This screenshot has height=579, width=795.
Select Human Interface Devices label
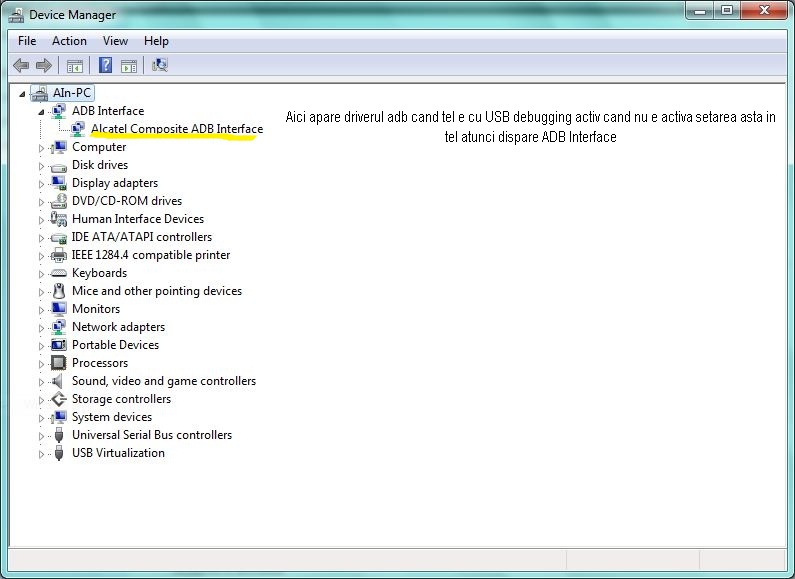click(x=138, y=219)
